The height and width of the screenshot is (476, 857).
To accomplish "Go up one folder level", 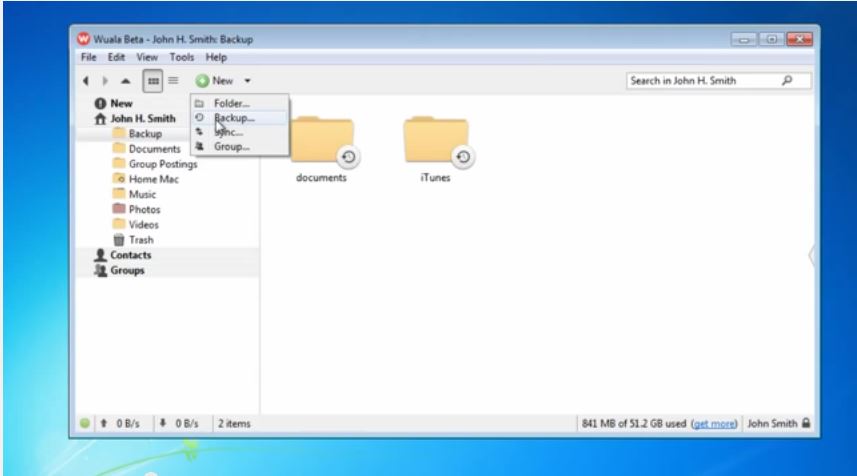I will pos(125,81).
